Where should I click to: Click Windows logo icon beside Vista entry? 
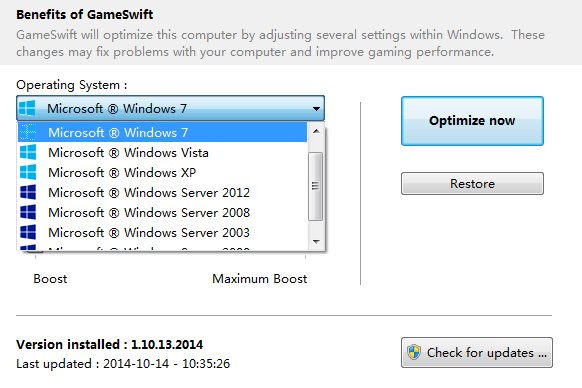(x=28, y=152)
